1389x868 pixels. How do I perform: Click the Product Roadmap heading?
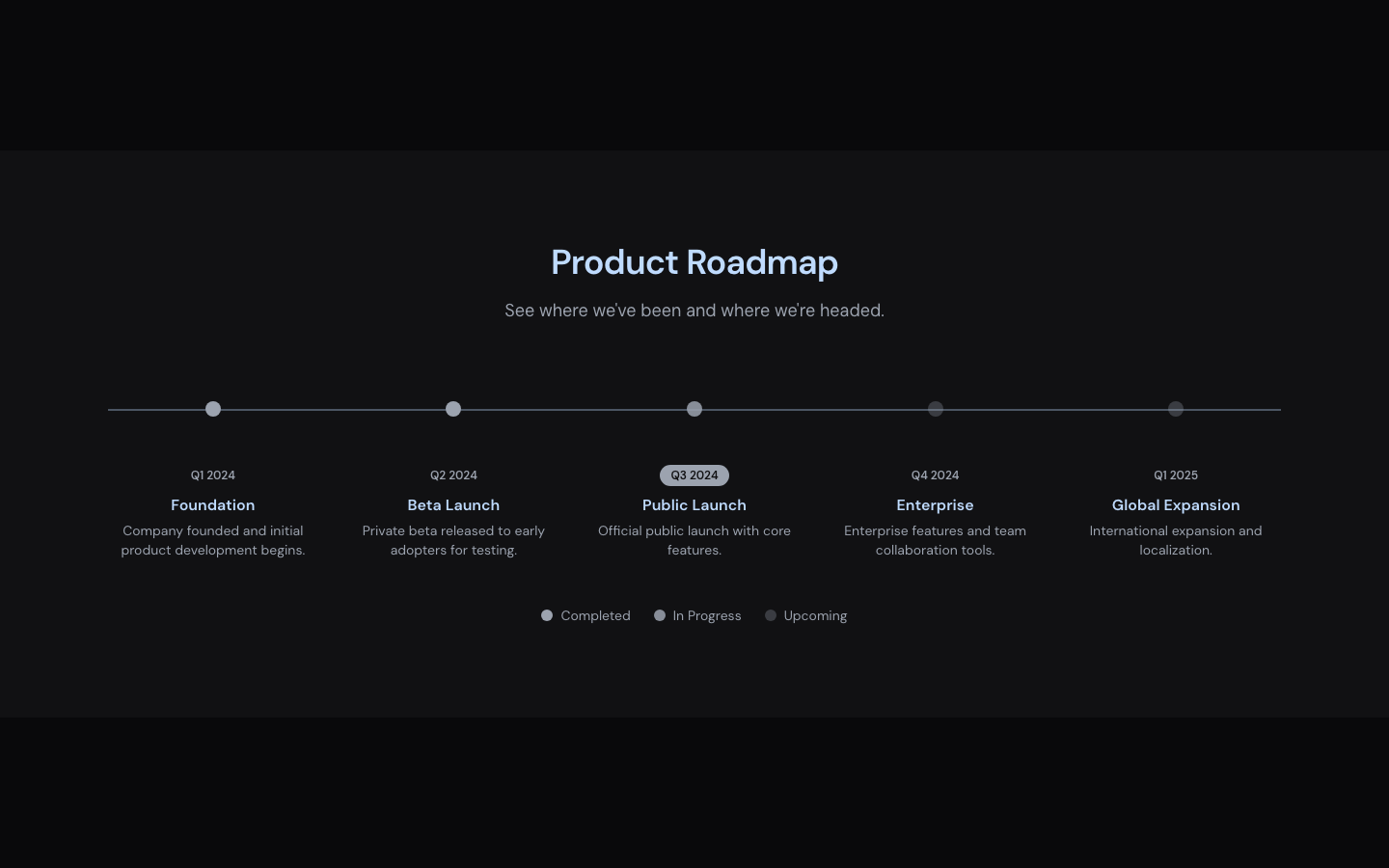pos(694,262)
